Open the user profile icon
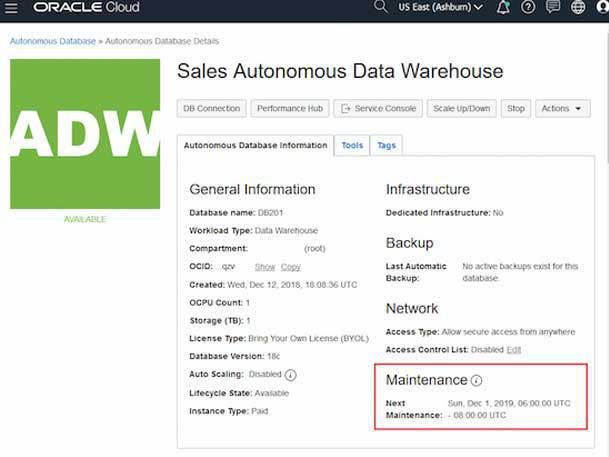609x457 pixels. (602, 8)
